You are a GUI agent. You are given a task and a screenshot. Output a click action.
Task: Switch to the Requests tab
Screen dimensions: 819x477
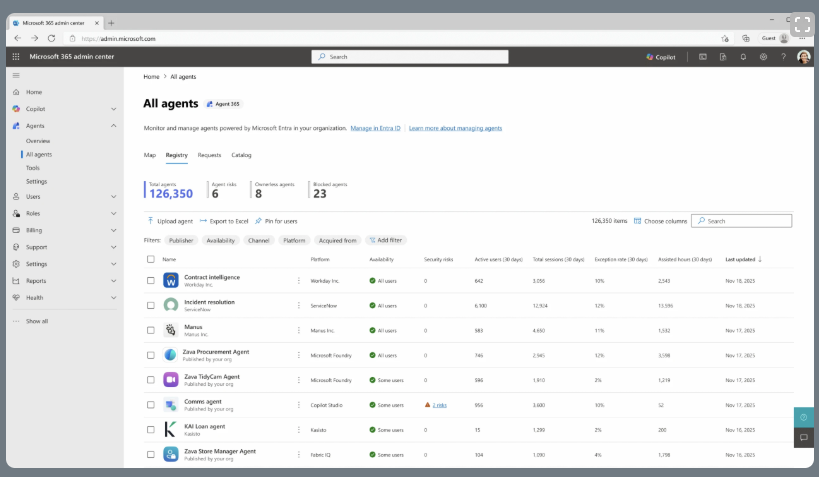(209, 155)
